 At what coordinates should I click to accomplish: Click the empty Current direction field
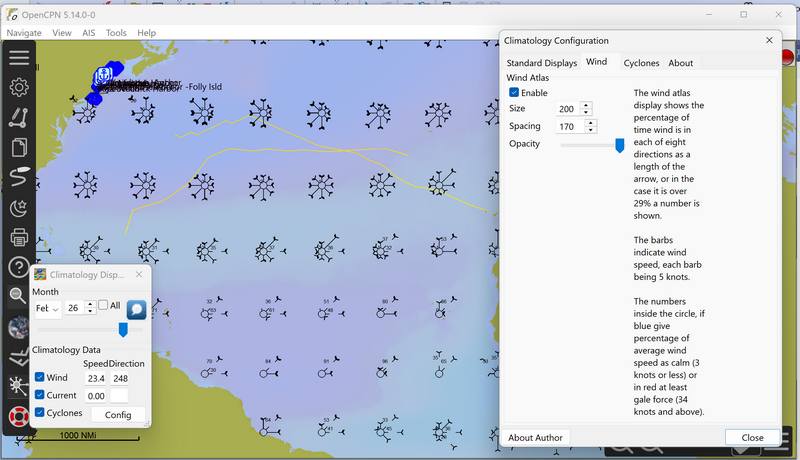tap(119, 396)
